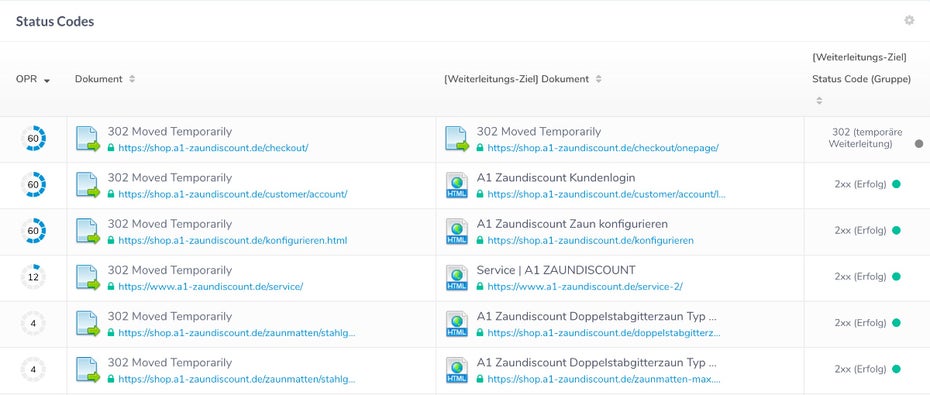Viewport: 930px width, 395px height.
Task: Sort the Status Code (Gruppe) column
Action: click(x=819, y=101)
